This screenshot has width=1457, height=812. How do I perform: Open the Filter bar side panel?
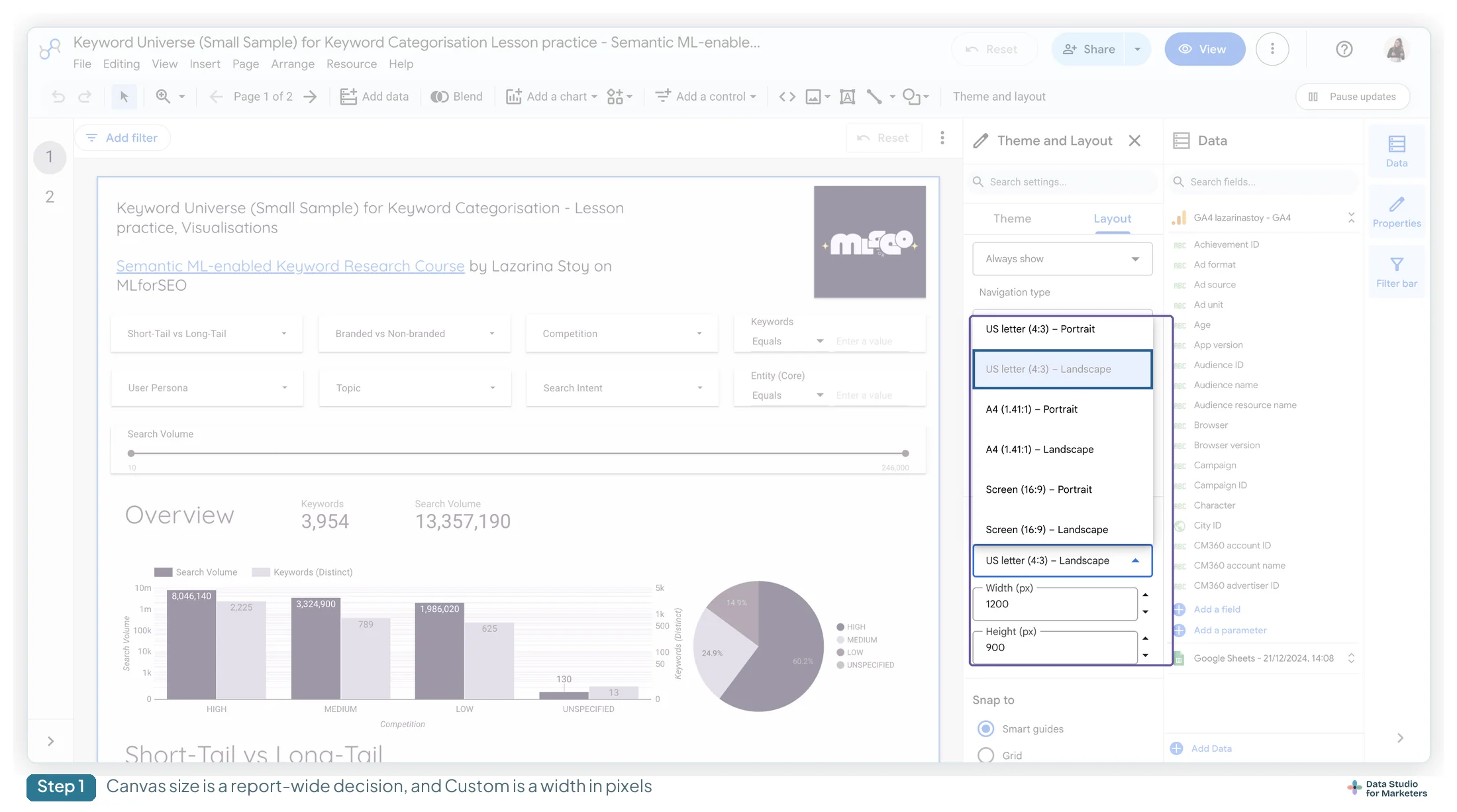(1397, 272)
